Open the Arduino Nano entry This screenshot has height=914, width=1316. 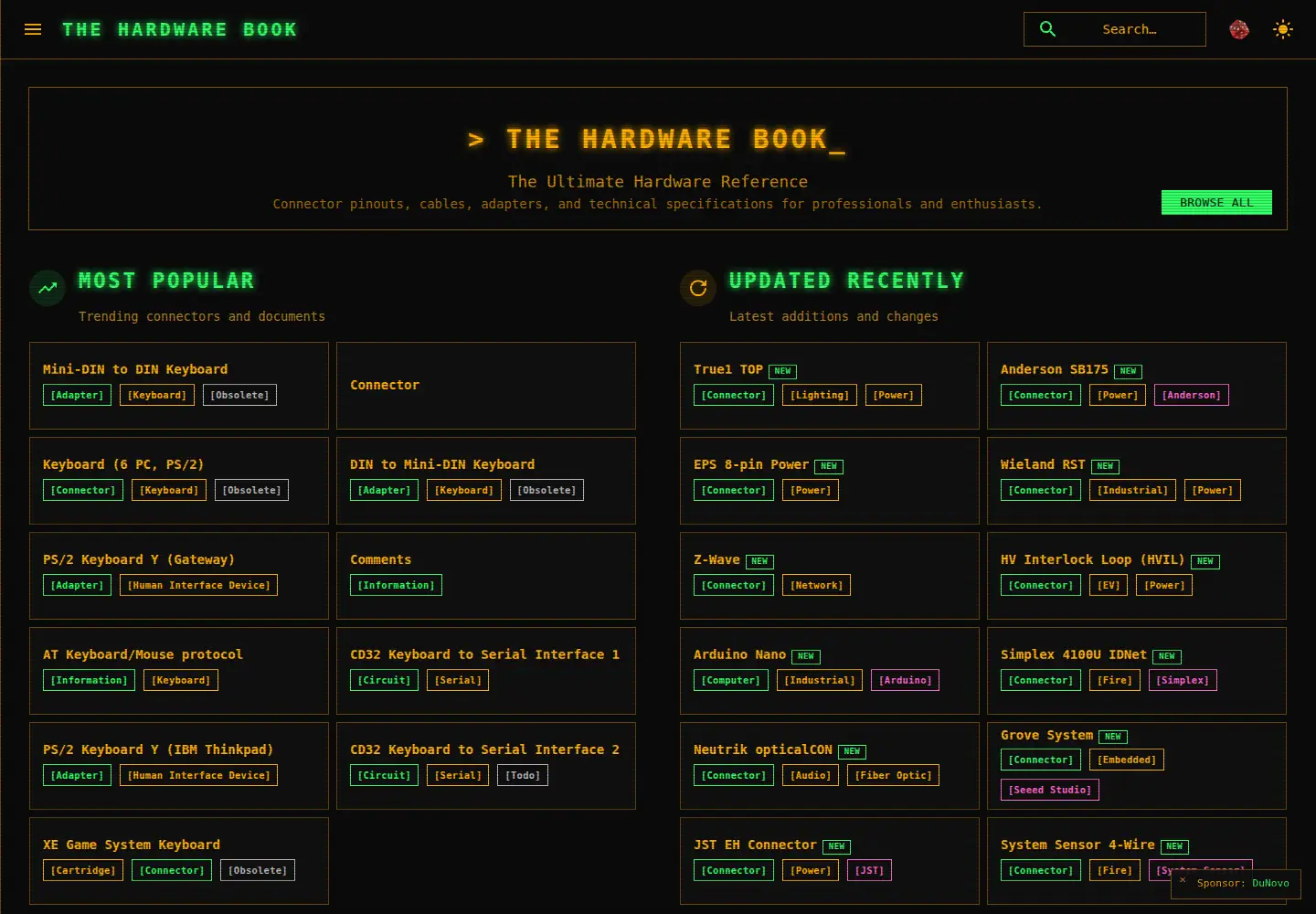tap(830, 671)
